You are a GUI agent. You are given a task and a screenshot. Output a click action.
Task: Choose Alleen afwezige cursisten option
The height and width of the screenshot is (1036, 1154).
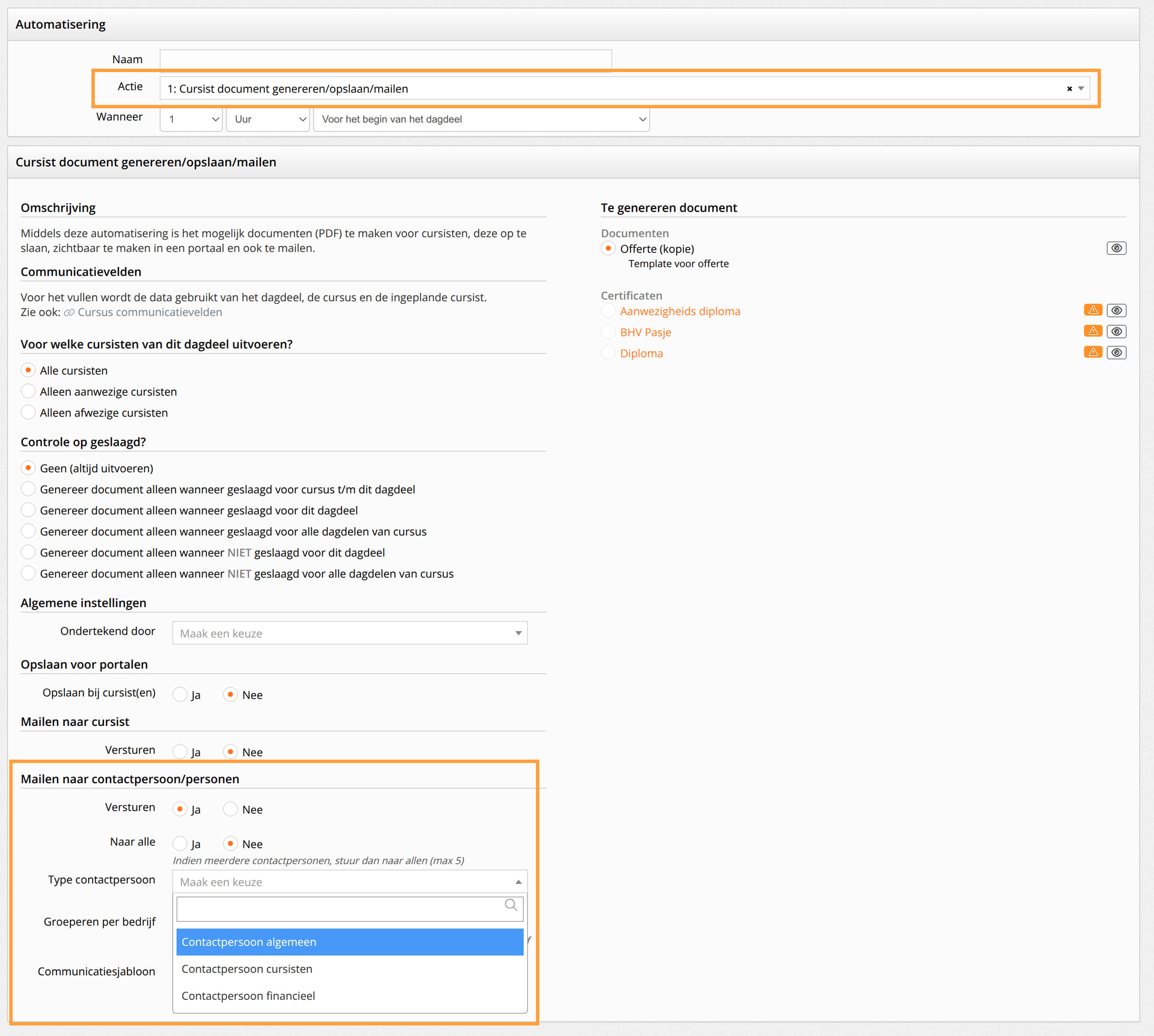click(28, 412)
